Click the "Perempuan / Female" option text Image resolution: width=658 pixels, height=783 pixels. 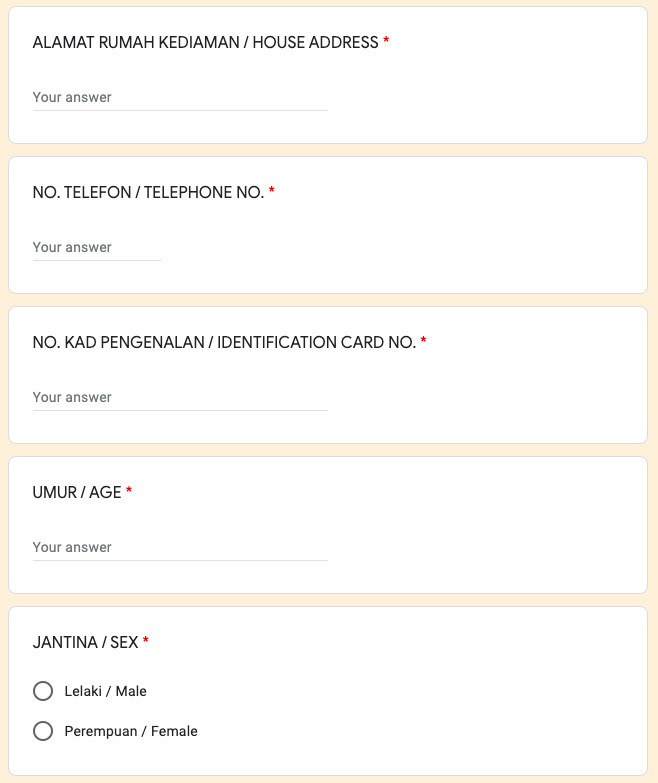pos(131,731)
